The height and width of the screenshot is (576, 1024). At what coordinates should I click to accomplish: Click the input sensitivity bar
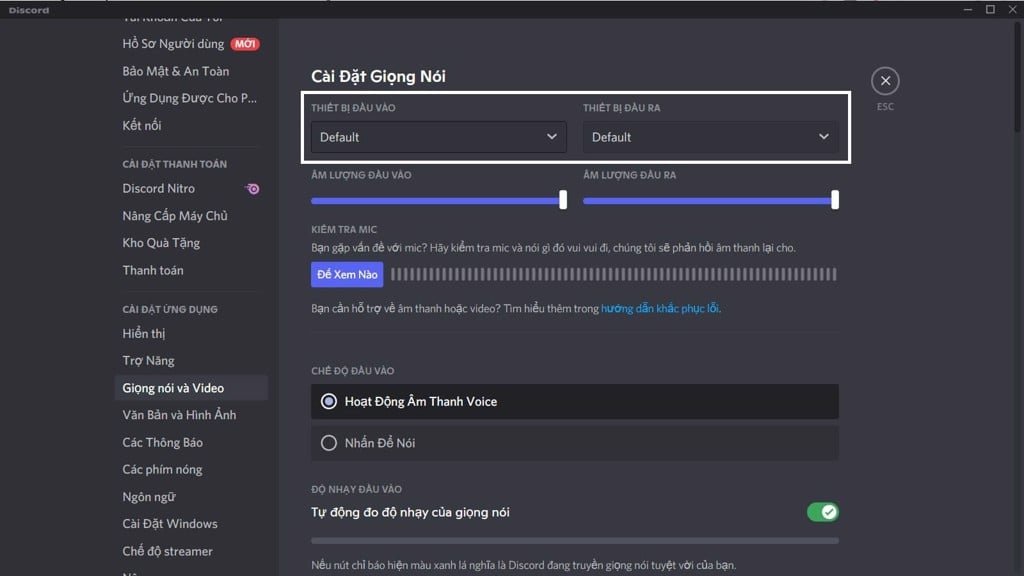(x=575, y=541)
